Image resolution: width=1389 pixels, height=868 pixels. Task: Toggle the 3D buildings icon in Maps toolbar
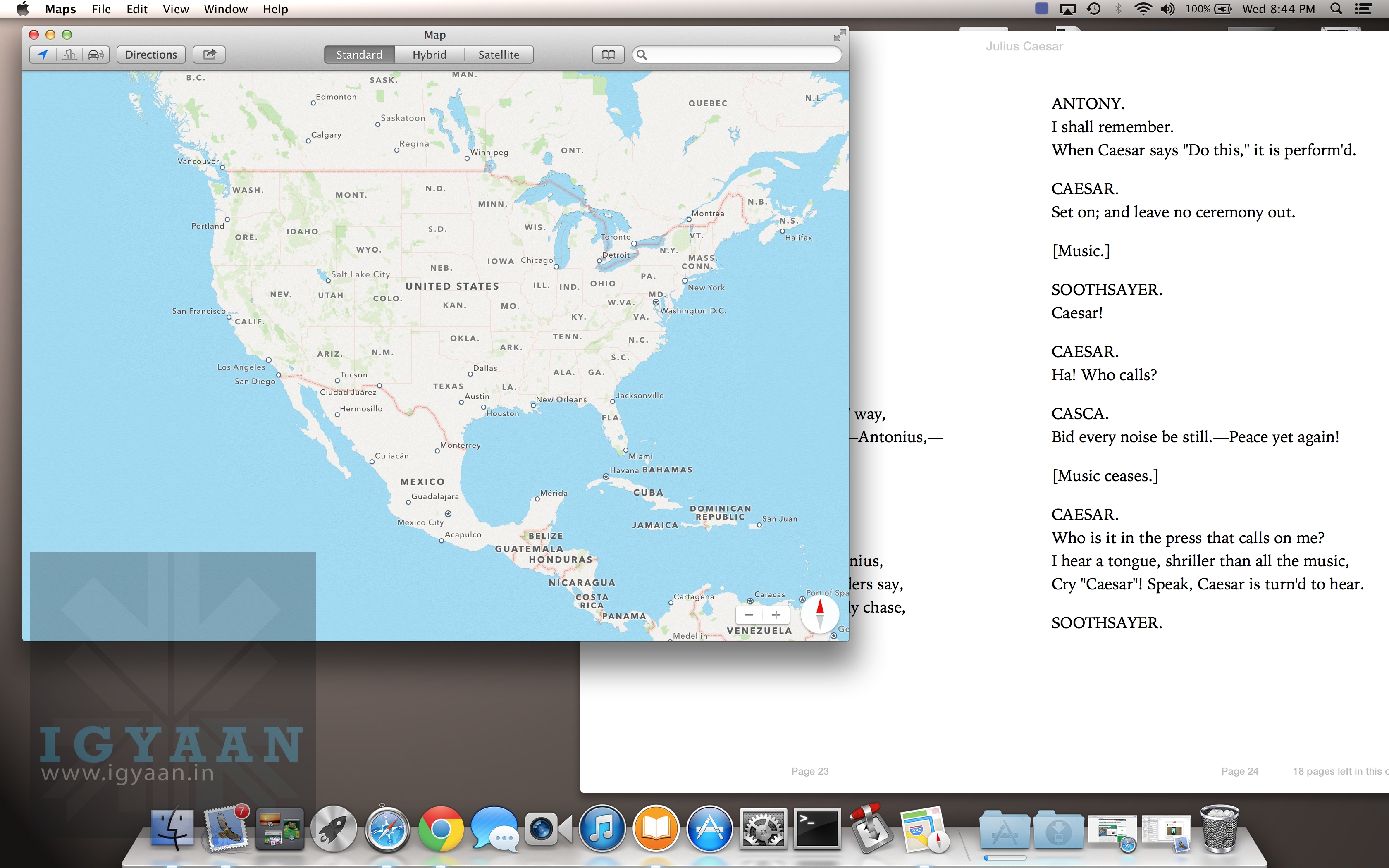70,54
